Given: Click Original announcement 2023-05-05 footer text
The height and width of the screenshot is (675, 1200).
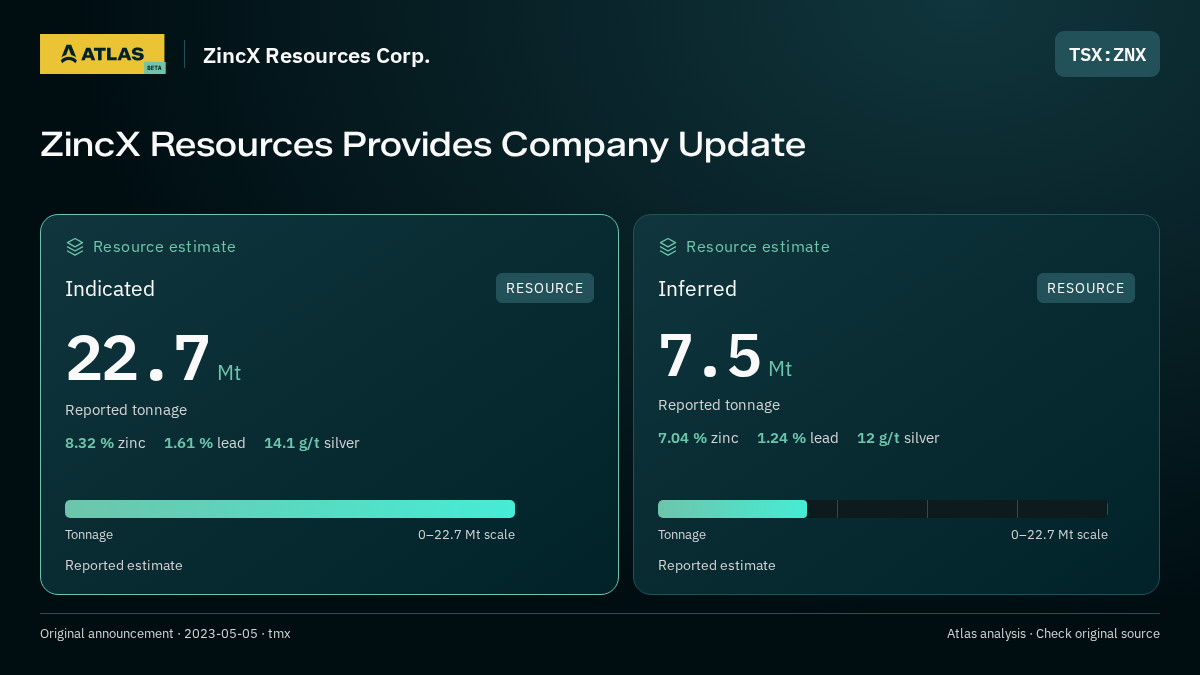Looking at the screenshot, I should point(165,634).
